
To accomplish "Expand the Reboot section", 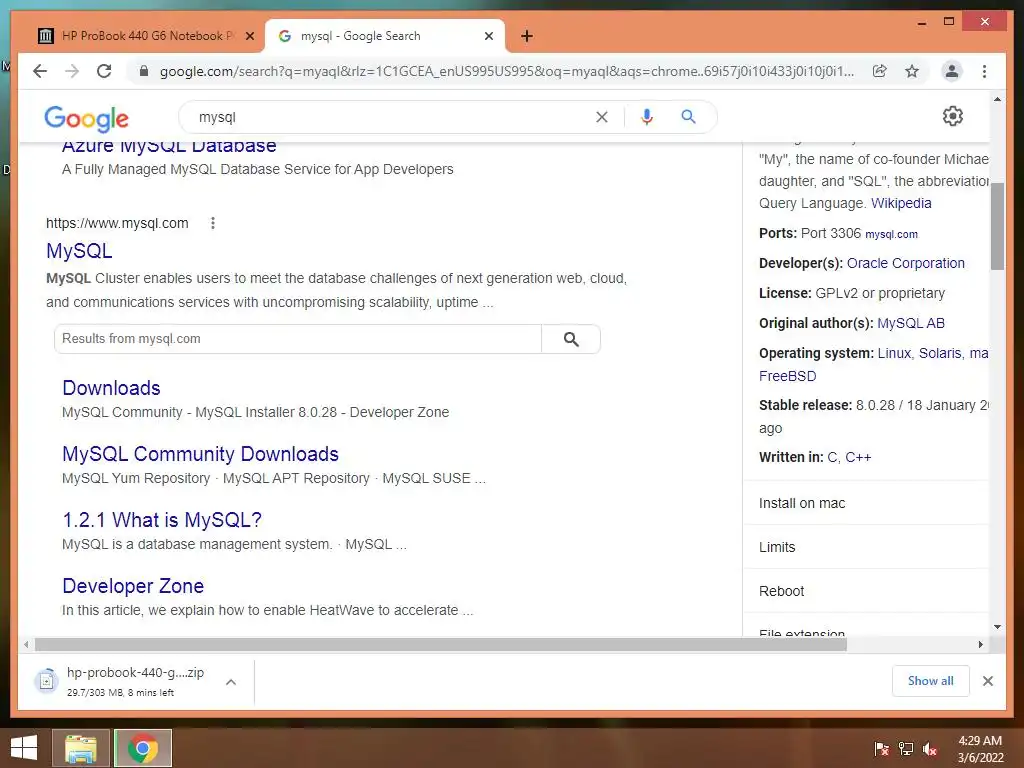I will click(x=866, y=591).
